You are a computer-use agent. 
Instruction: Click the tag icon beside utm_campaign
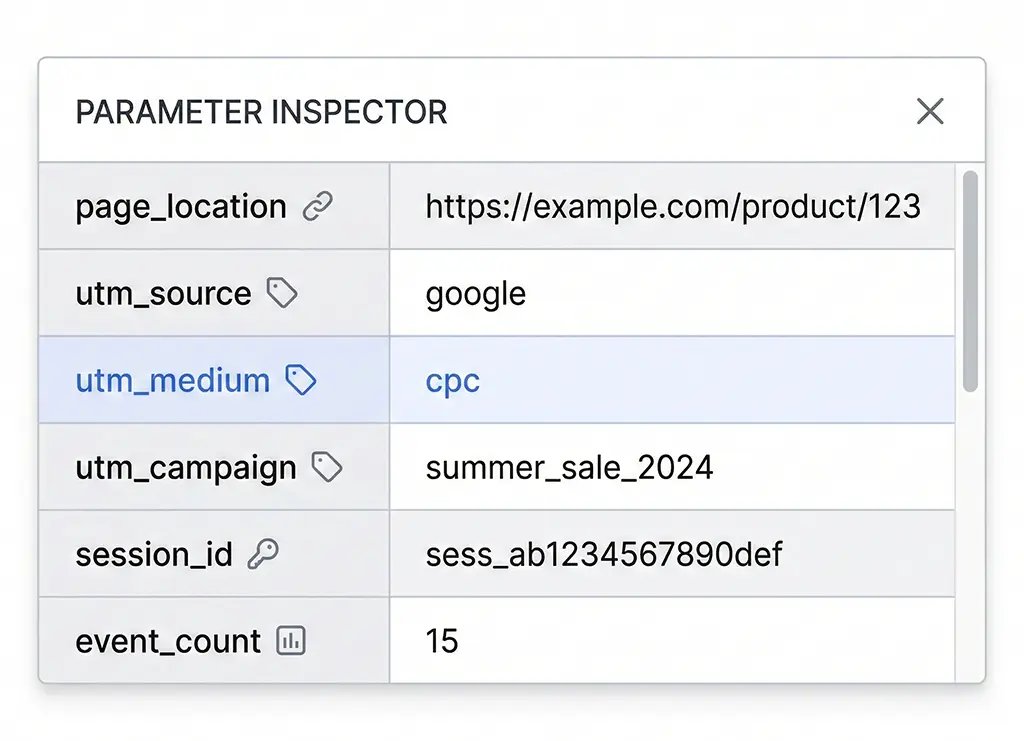(x=330, y=466)
